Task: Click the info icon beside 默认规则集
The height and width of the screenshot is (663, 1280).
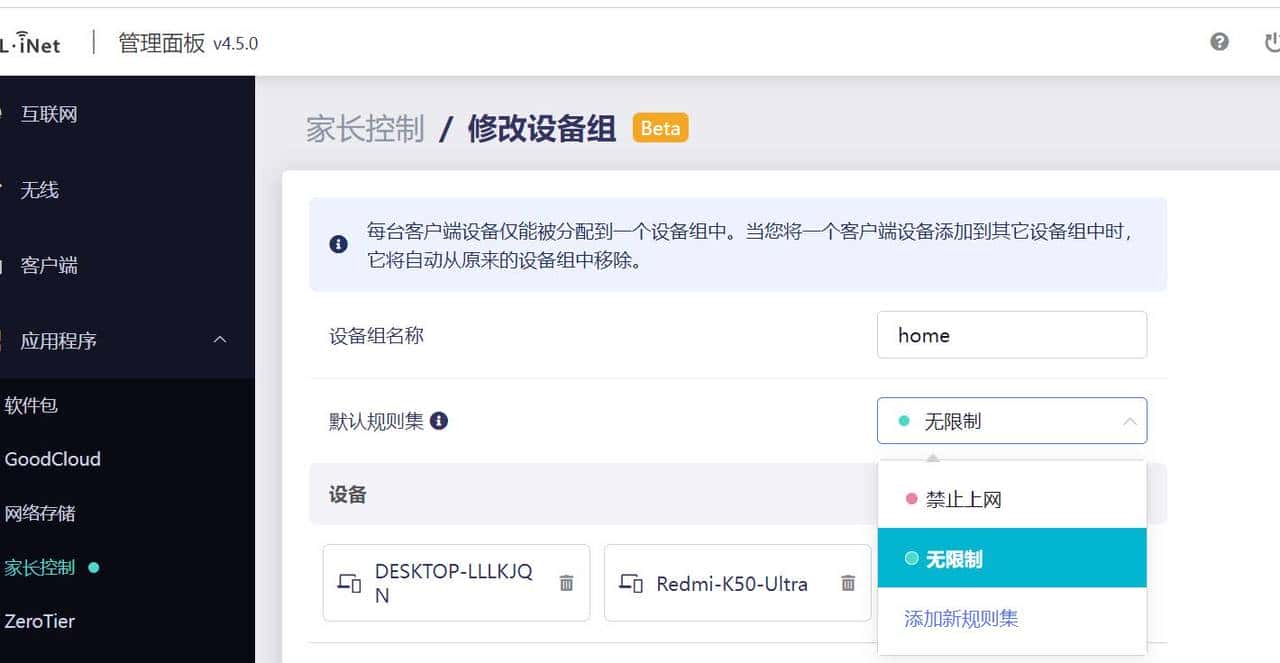Action: (437, 421)
